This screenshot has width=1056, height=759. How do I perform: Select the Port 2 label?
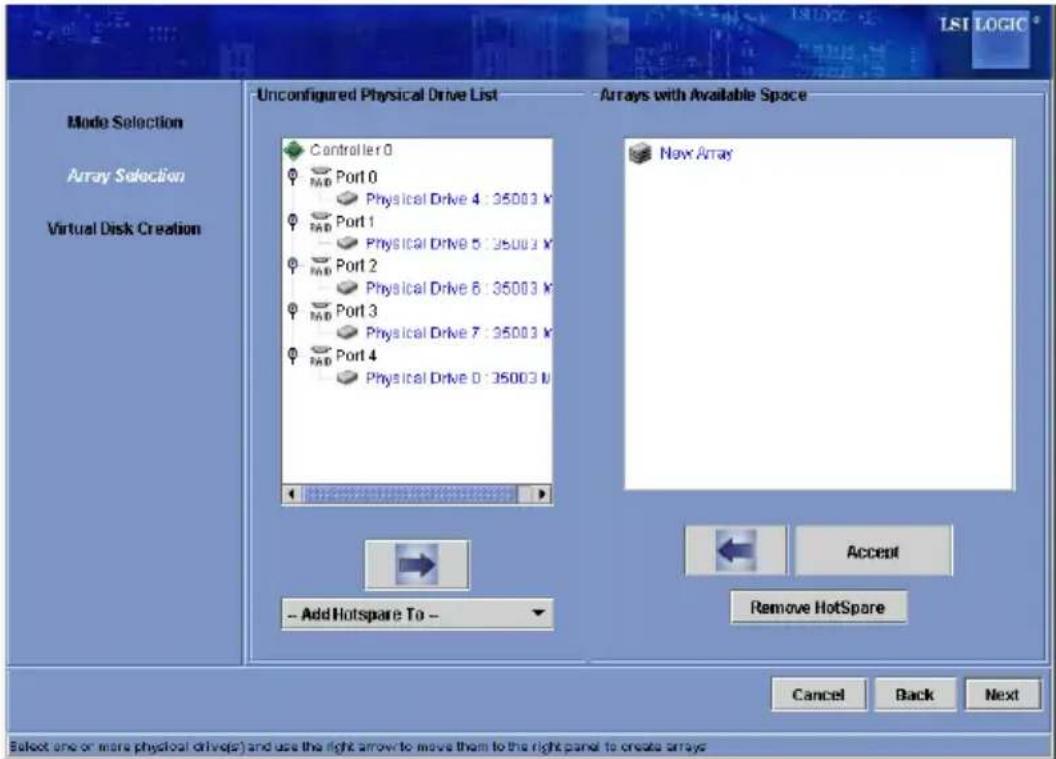[356, 266]
